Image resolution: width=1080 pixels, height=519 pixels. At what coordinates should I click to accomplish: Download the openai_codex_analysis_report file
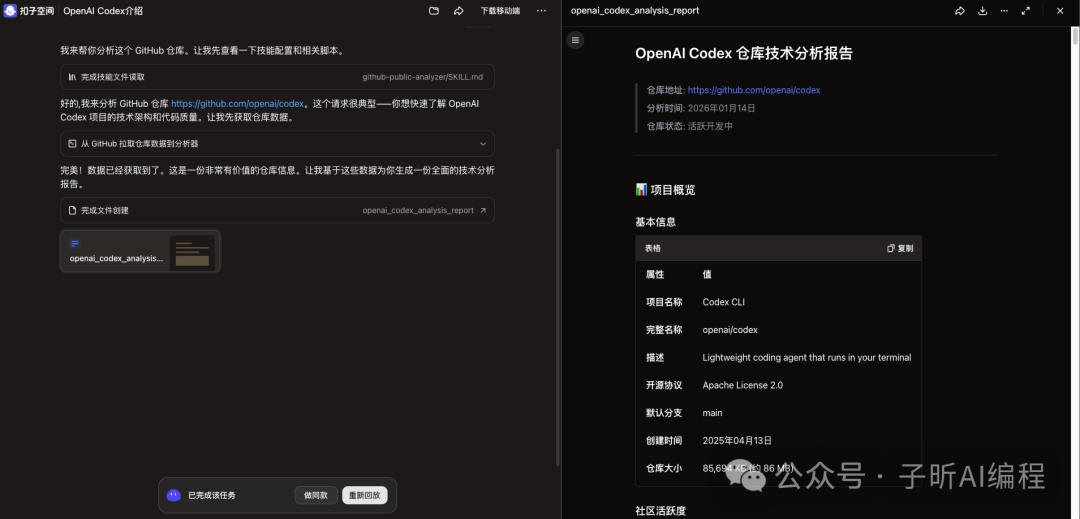pyautogui.click(x=982, y=11)
